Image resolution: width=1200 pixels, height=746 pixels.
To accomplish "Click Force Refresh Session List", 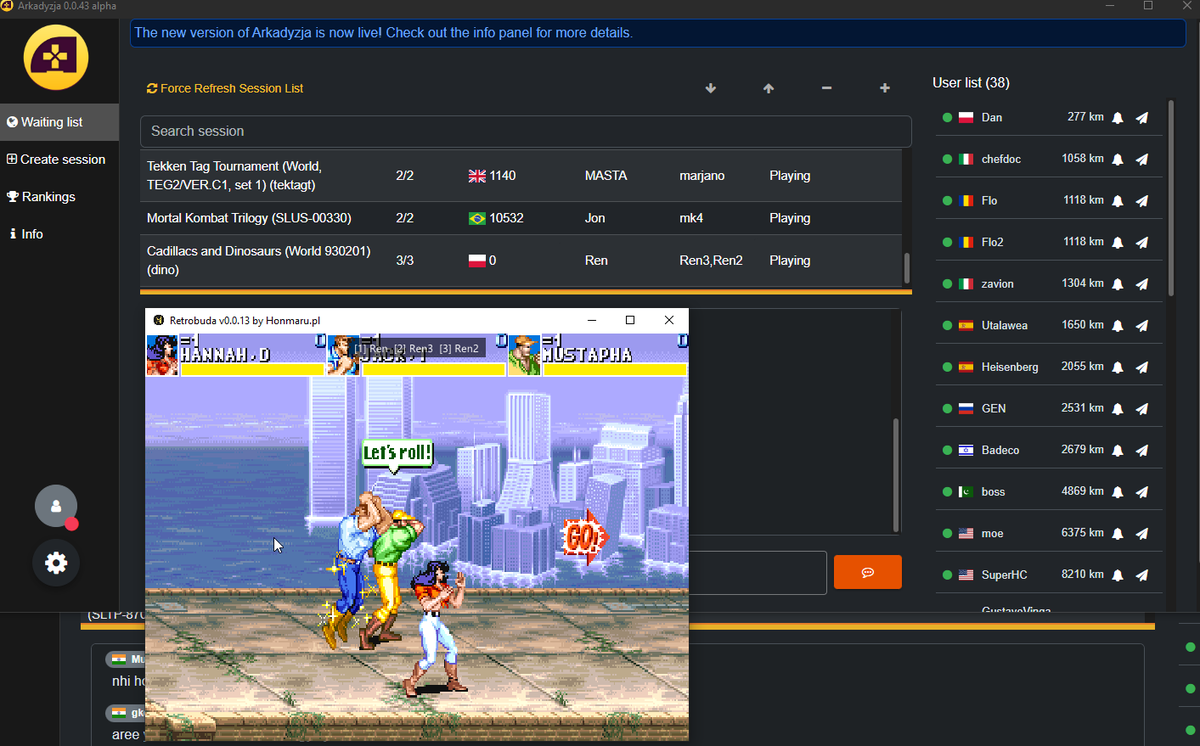I will (225, 88).
